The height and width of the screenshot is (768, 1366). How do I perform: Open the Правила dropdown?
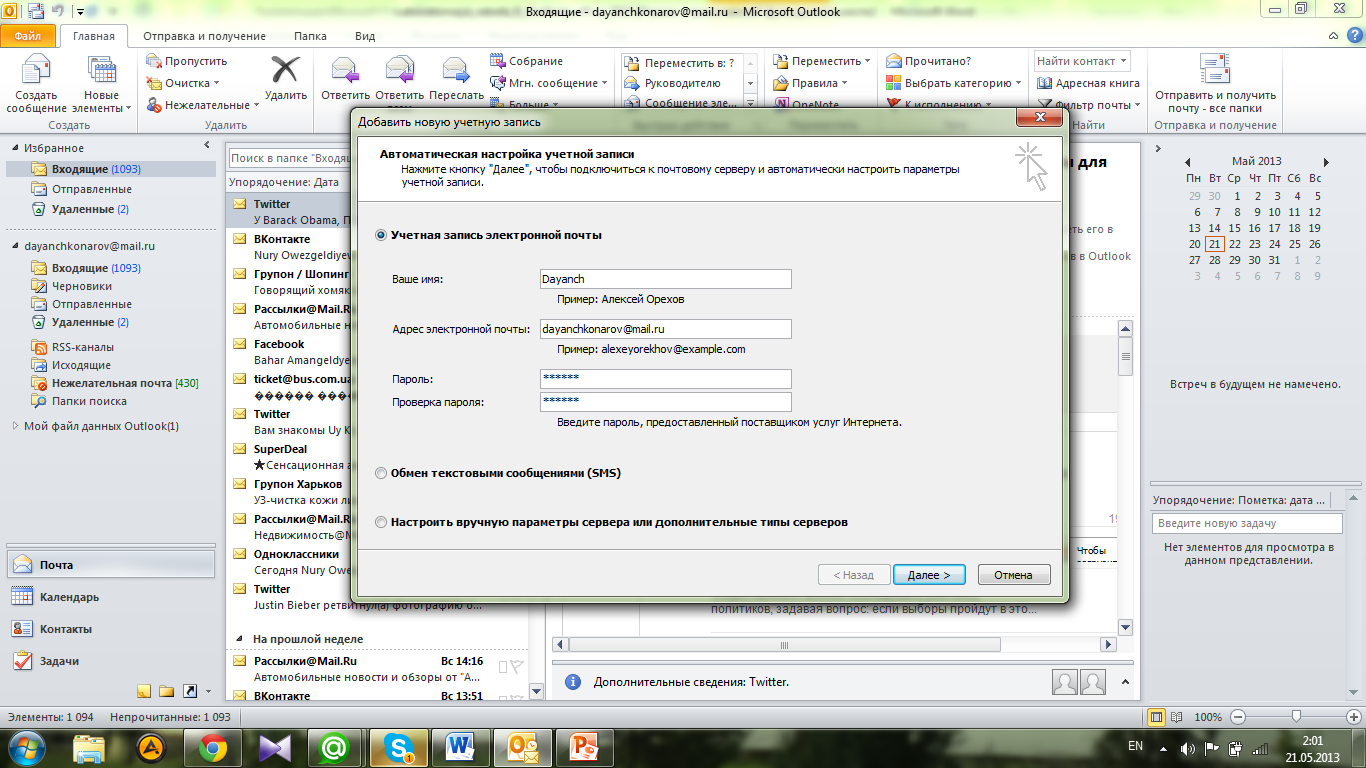pyautogui.click(x=810, y=83)
